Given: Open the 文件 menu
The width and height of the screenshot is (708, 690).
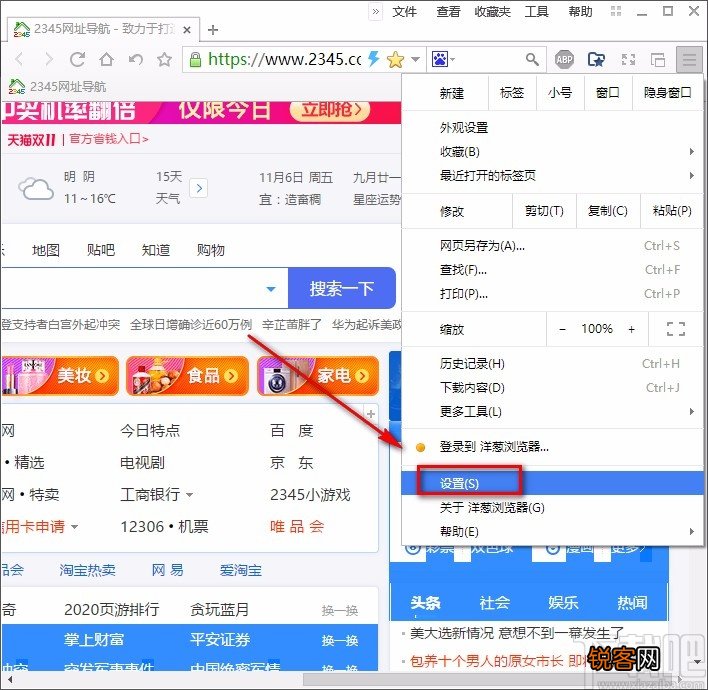Looking at the screenshot, I should click(x=404, y=12).
